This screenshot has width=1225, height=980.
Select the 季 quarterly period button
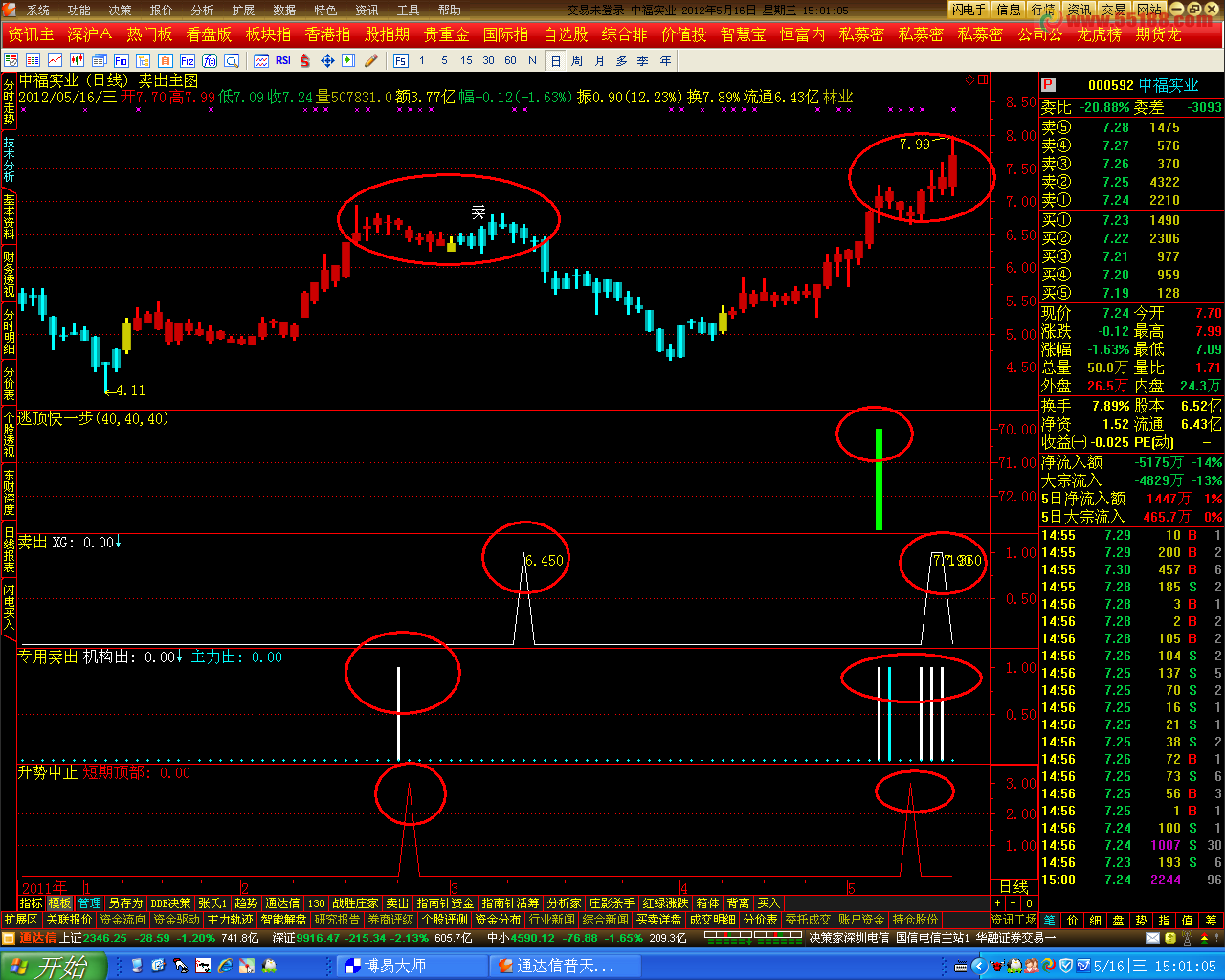click(643, 60)
